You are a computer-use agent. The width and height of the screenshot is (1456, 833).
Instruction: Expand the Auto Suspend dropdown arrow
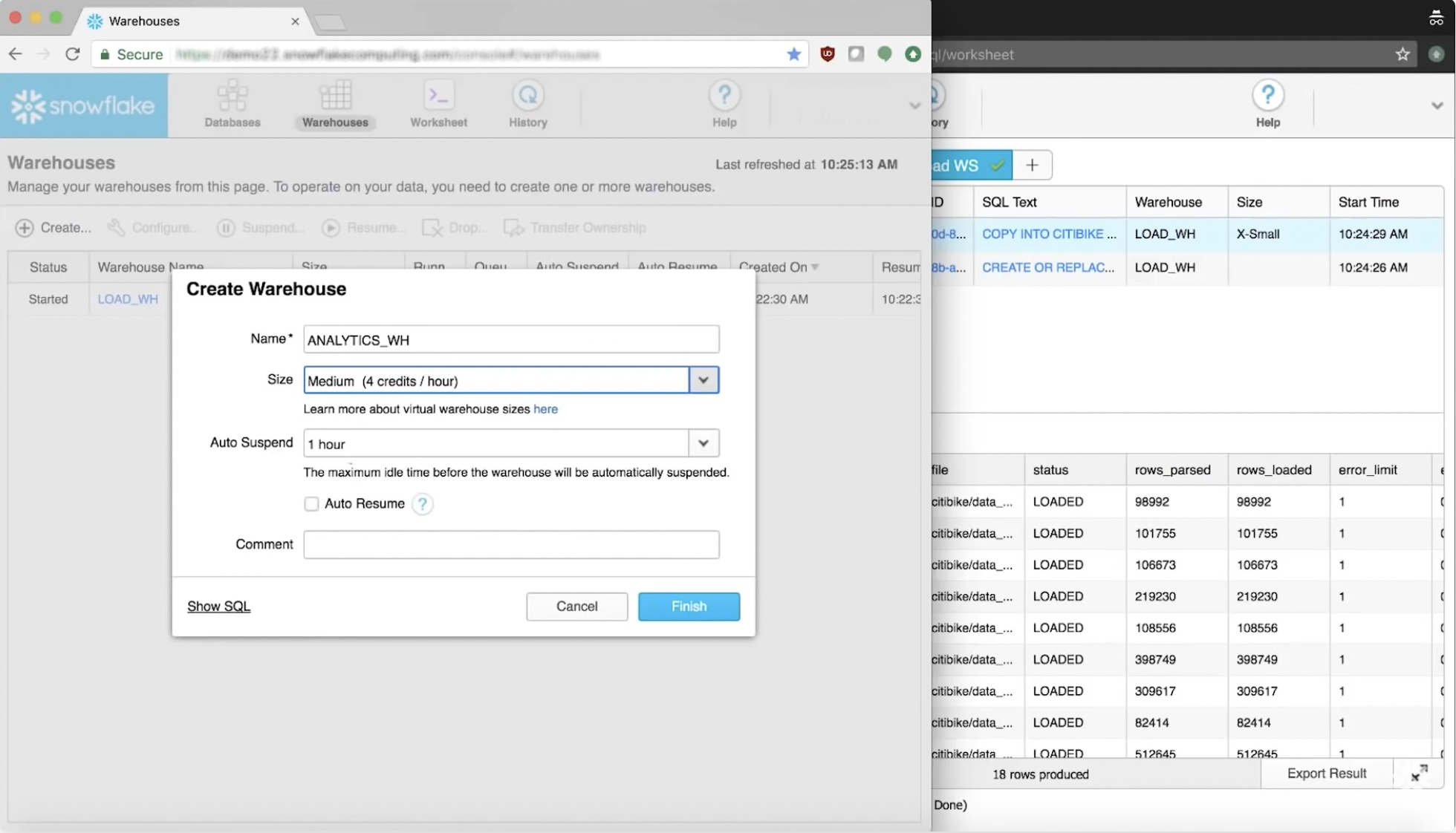pos(703,443)
